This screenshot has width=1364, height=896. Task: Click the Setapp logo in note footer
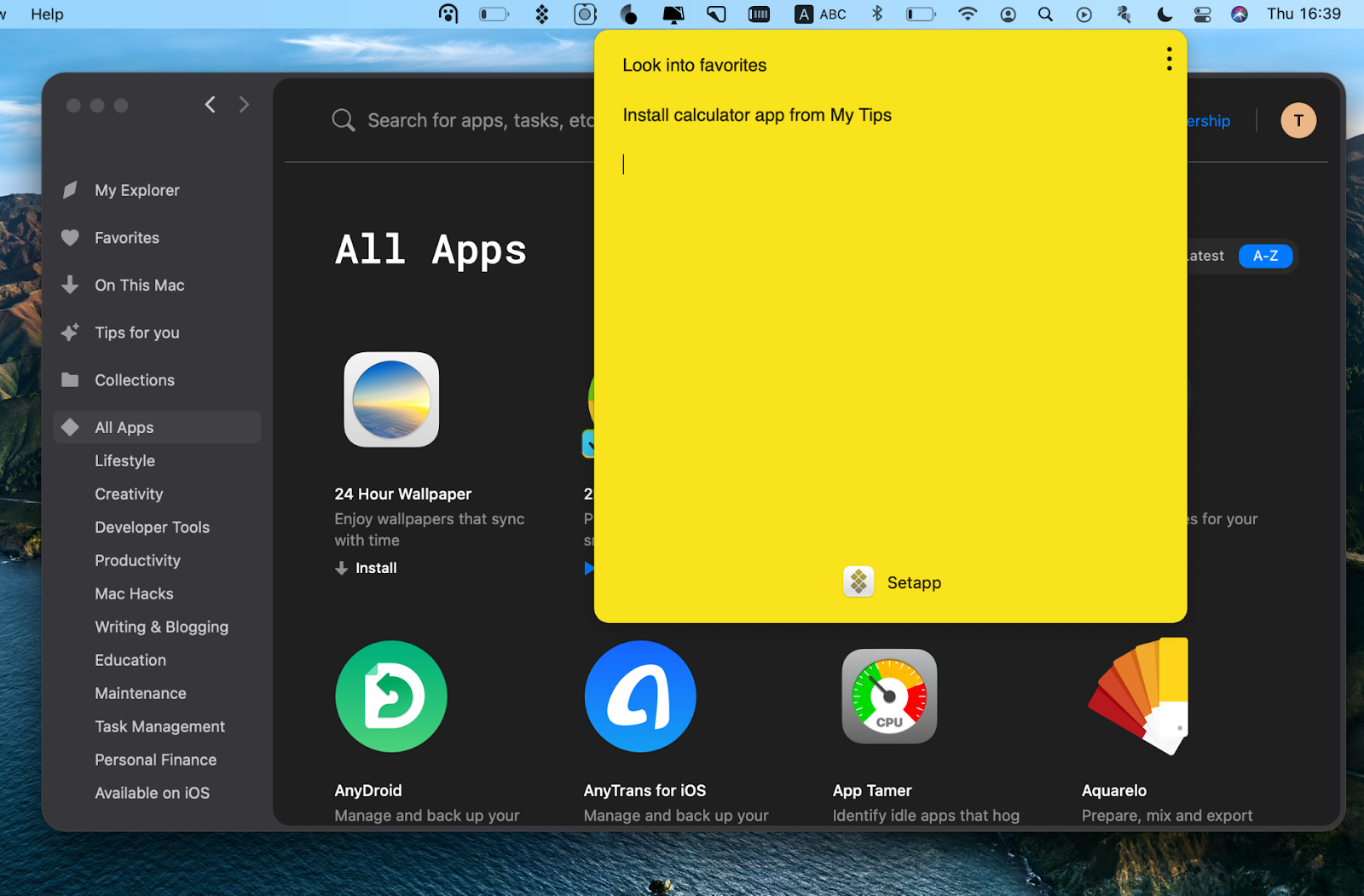coord(858,582)
